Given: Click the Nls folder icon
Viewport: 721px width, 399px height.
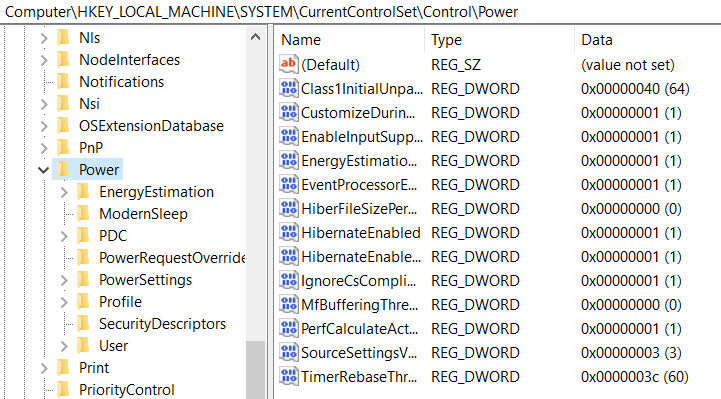Looking at the screenshot, I should 63,38.
